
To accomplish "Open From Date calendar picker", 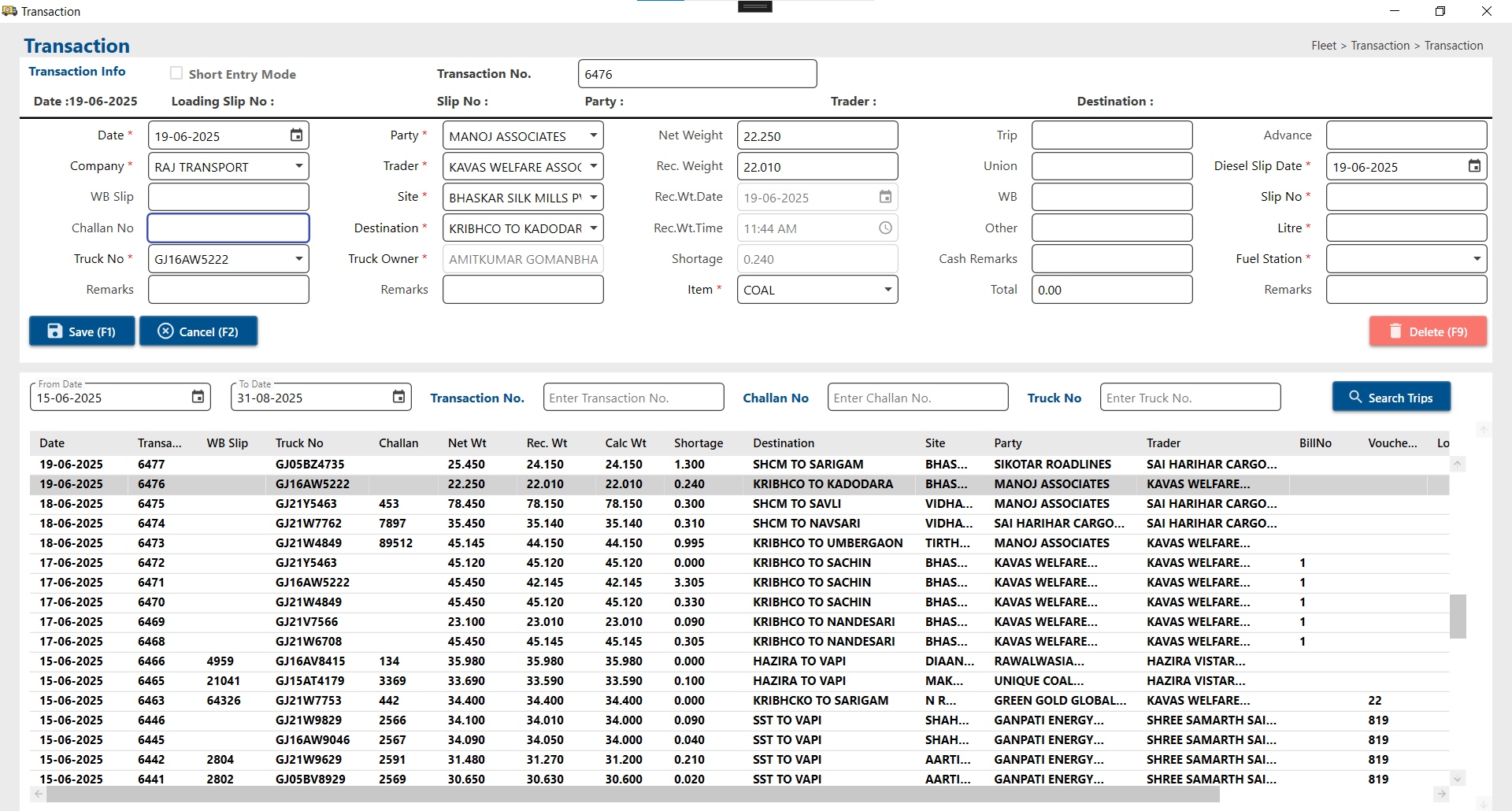I will click(198, 397).
